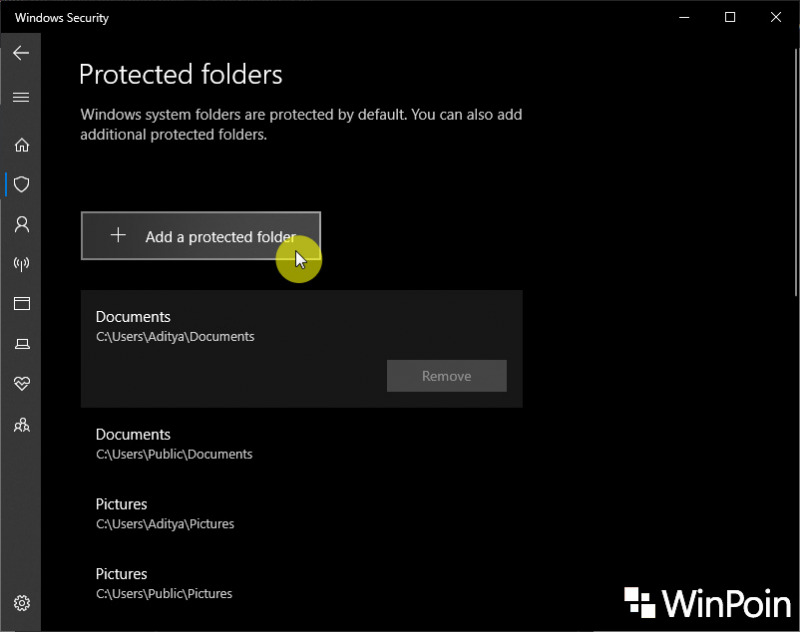
Task: Select the C:\Users\Public\Pictures folder entry
Action: [302, 584]
